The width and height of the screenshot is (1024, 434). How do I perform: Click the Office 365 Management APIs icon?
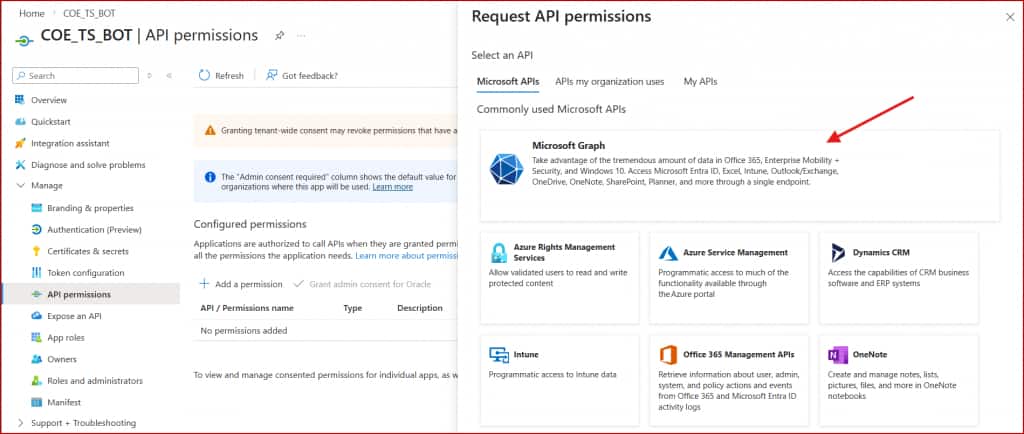coord(668,355)
